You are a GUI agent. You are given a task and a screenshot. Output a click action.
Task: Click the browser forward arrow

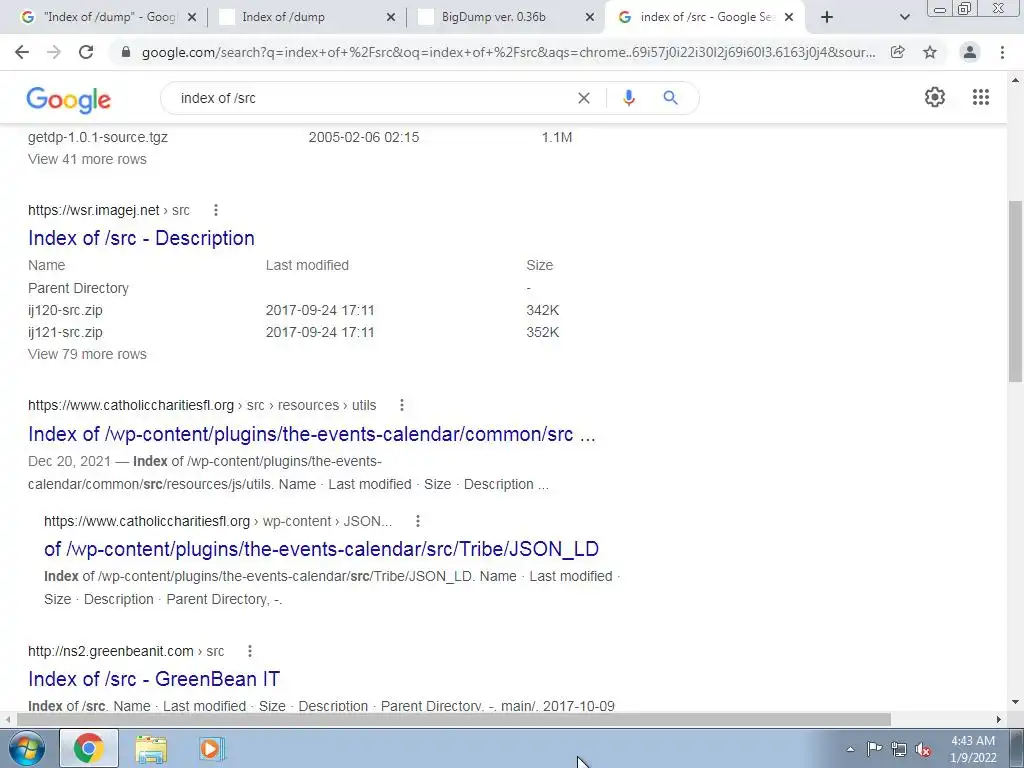pos(54,52)
